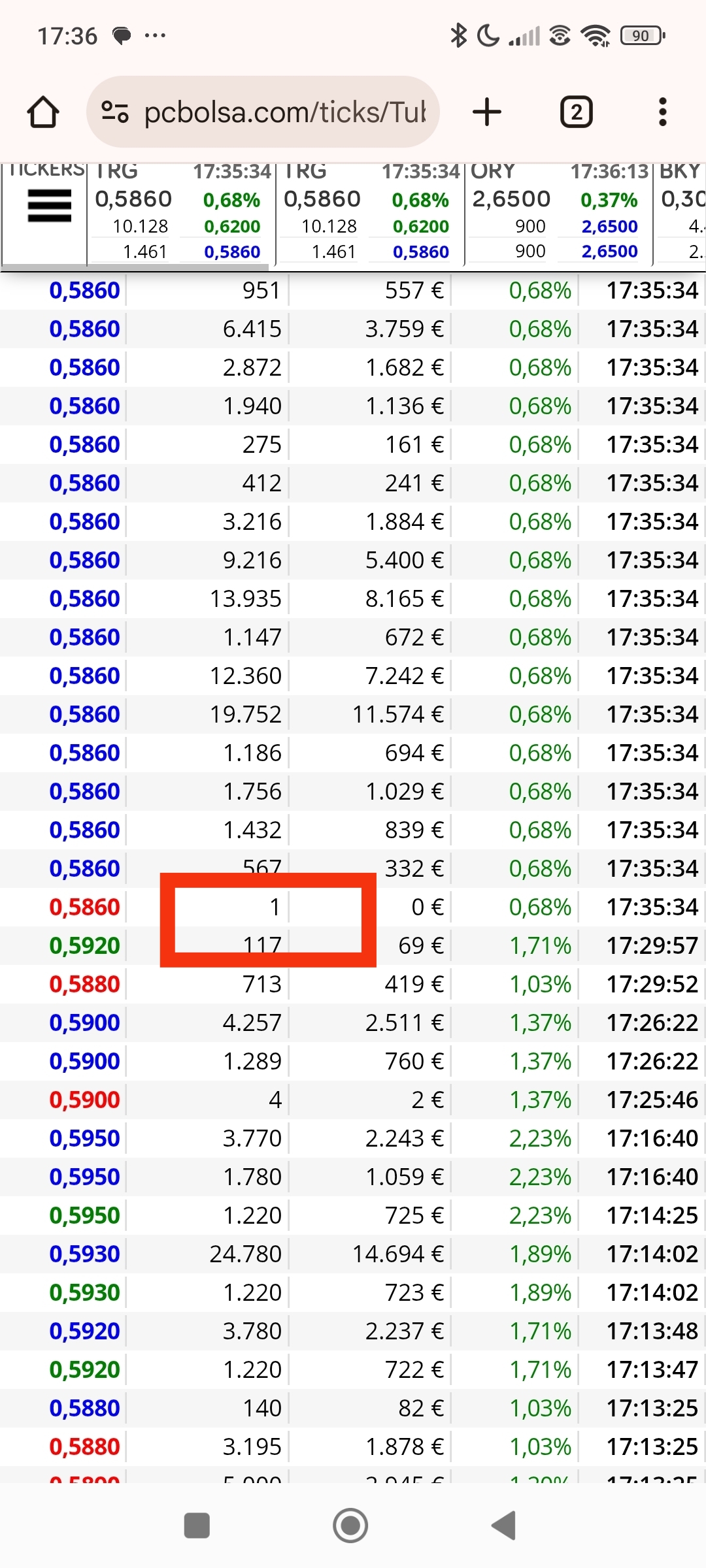Tap the Android back triangle button
This screenshot has height=1568, width=706.
[x=504, y=1526]
